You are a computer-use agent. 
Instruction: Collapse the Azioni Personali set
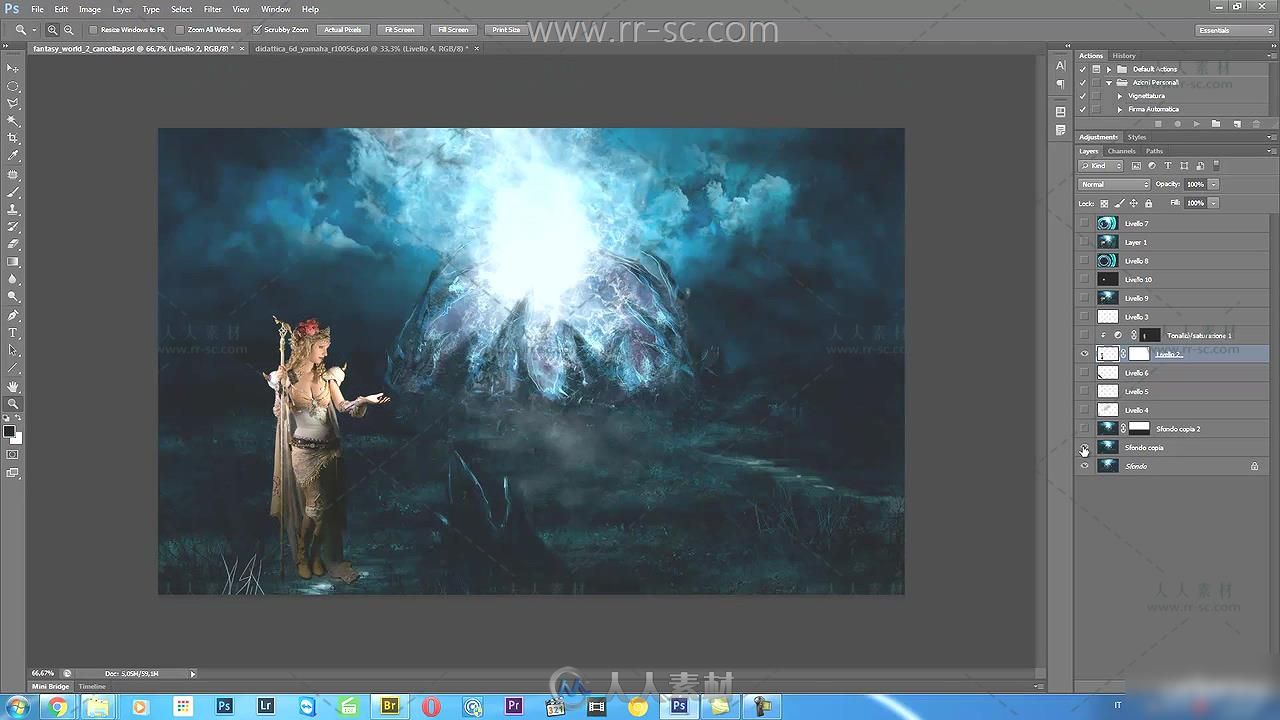click(x=1109, y=82)
